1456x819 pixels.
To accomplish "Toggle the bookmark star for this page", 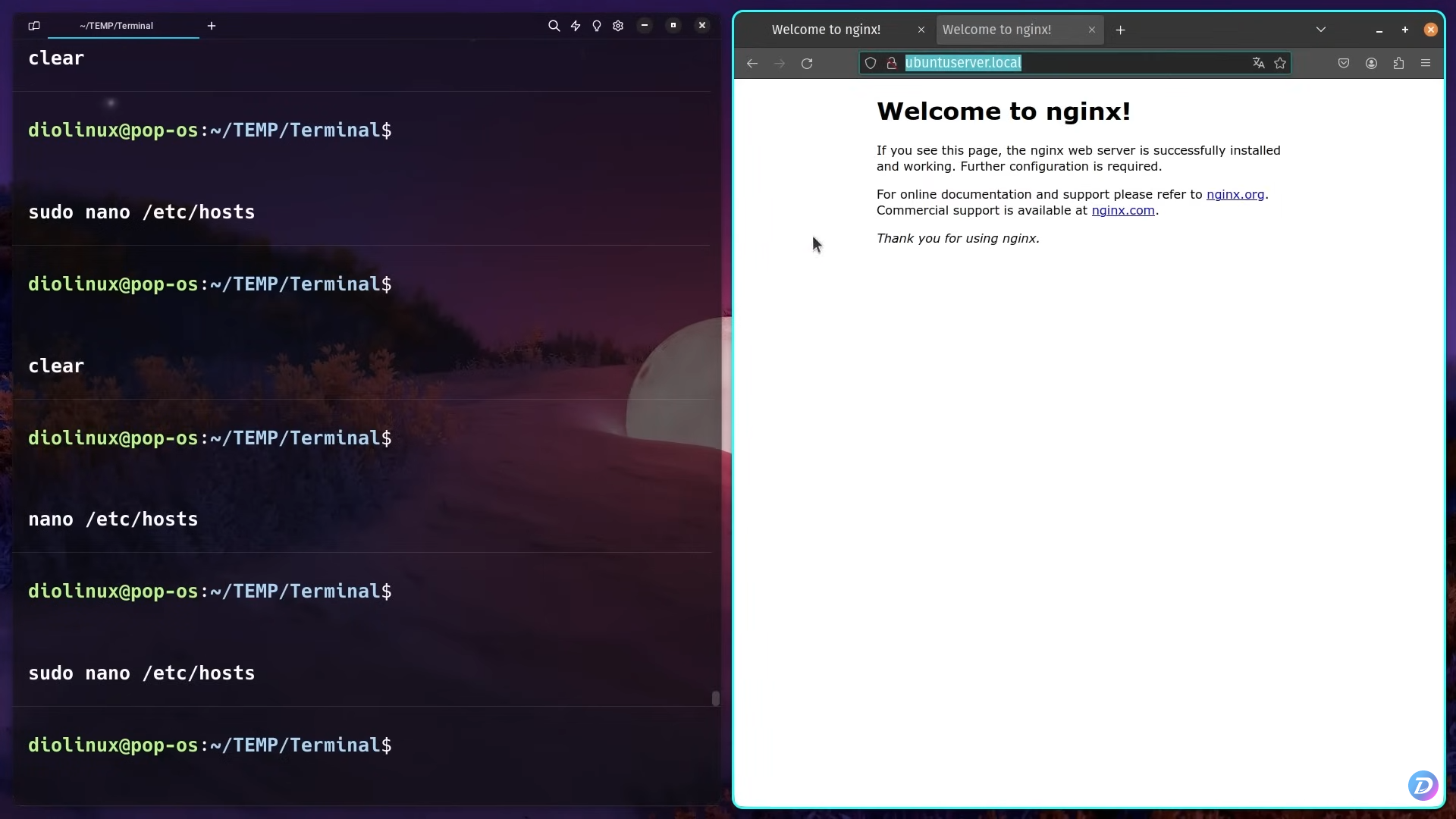I will 1281,63.
